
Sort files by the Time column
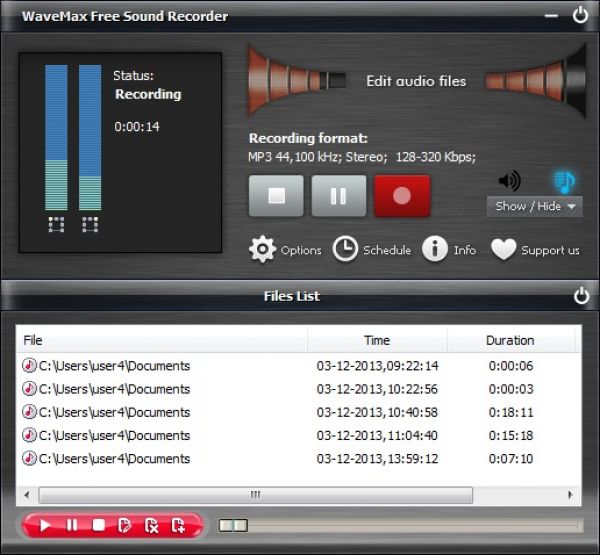click(x=377, y=340)
